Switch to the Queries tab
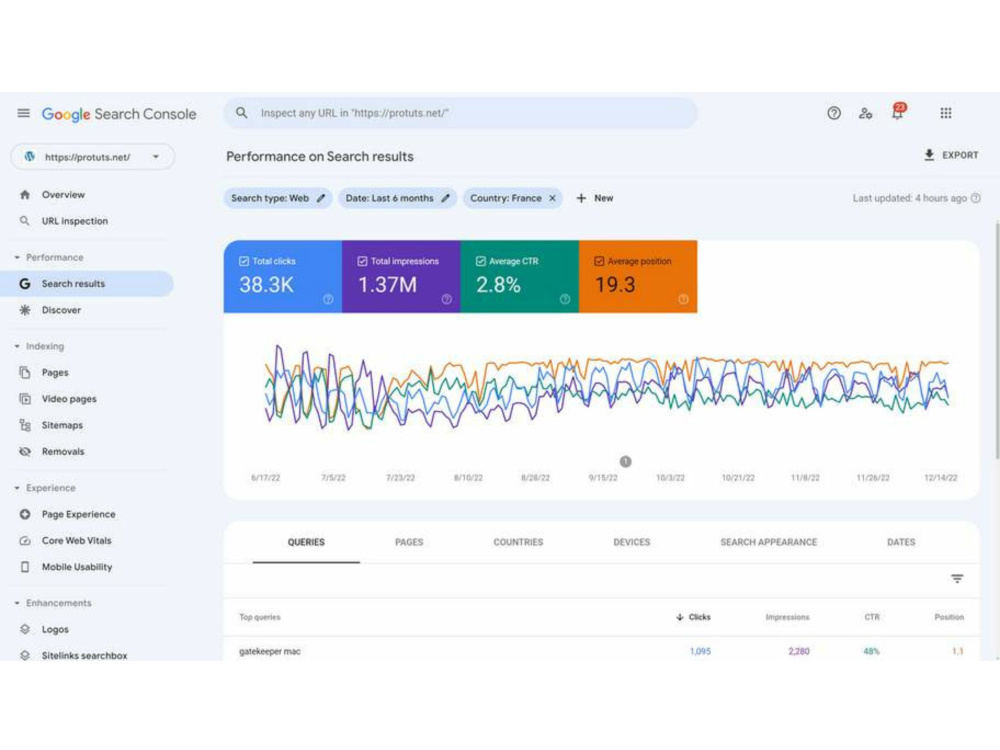1000x750 pixels. (x=306, y=542)
